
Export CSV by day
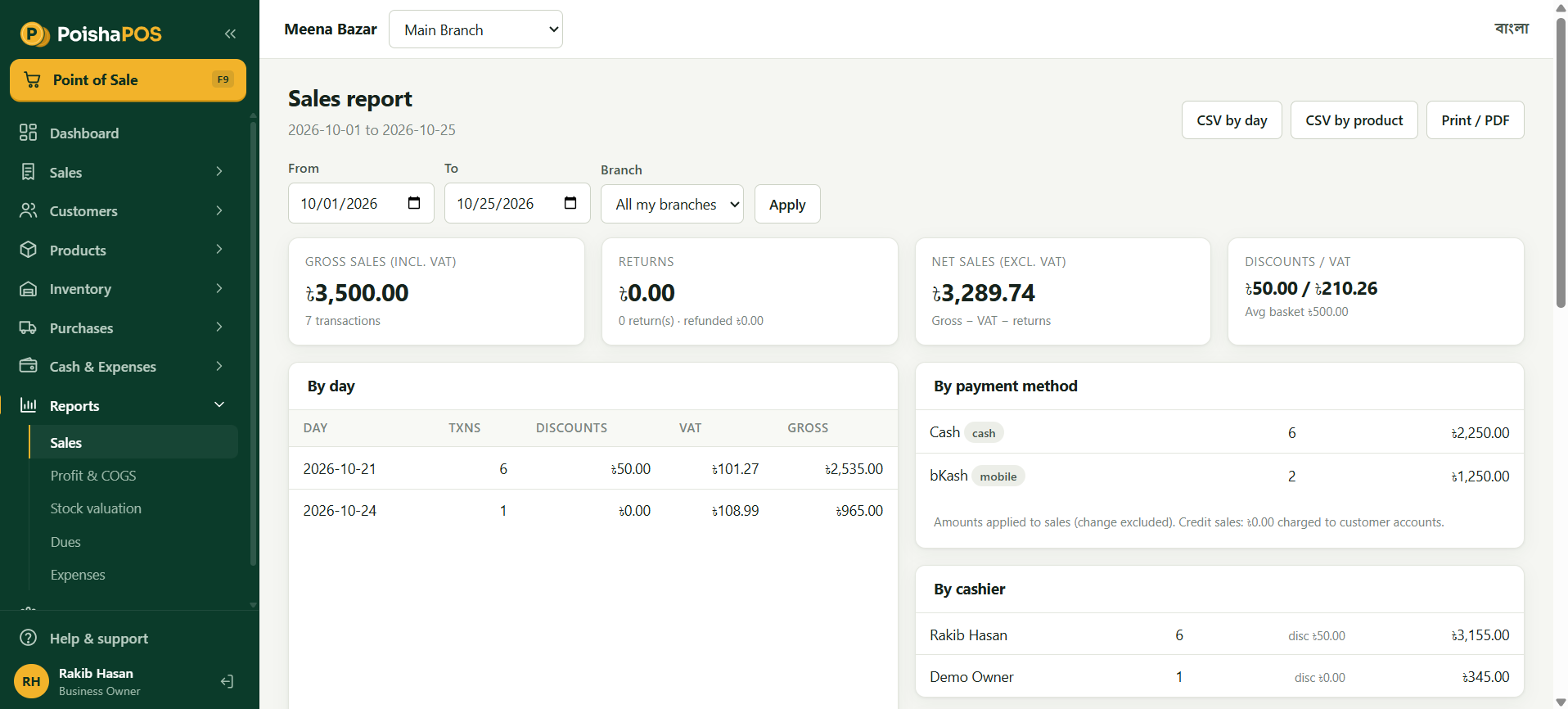pos(1232,120)
